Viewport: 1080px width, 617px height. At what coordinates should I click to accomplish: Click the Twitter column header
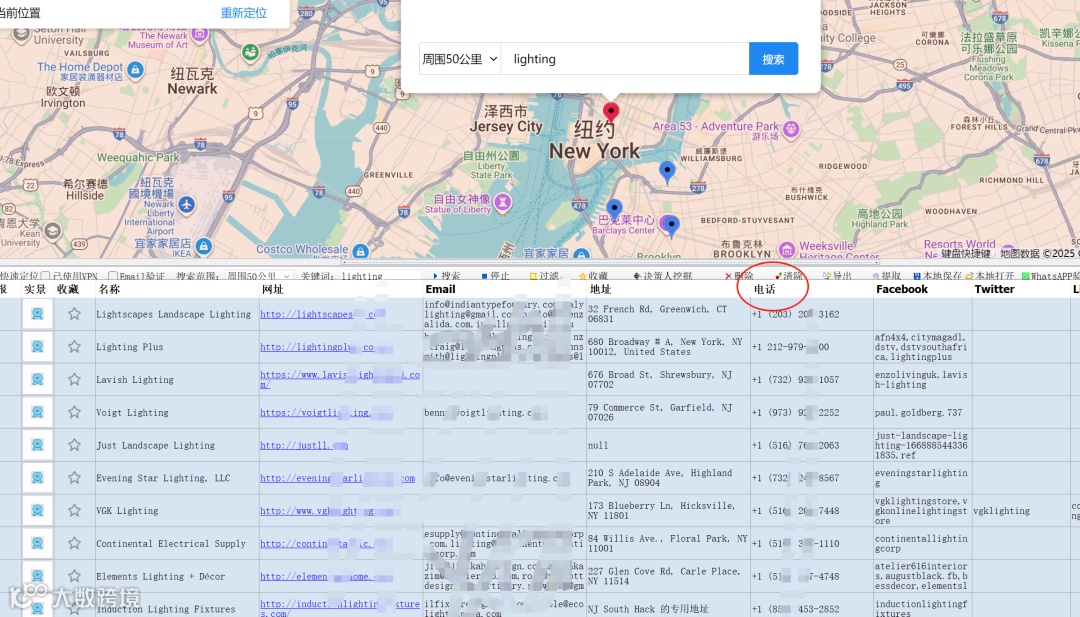pyautogui.click(x=994, y=289)
